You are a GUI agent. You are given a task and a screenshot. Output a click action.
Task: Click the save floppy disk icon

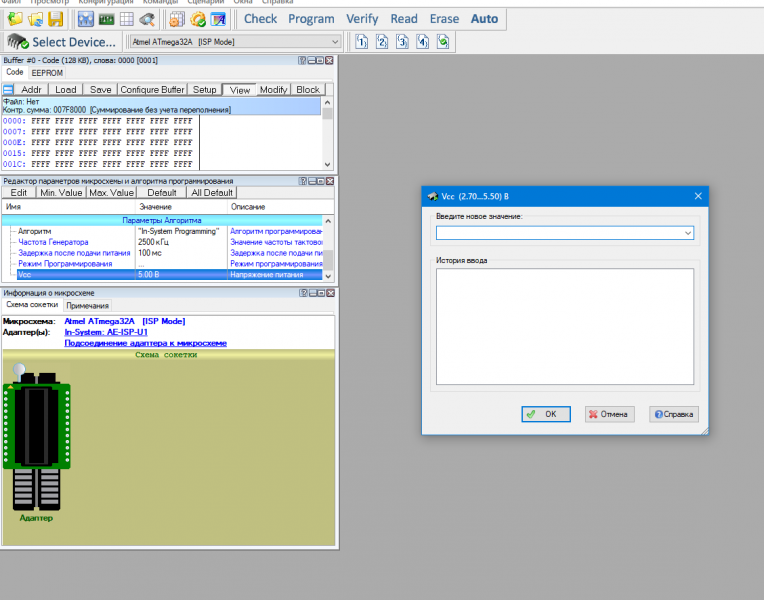pos(56,19)
